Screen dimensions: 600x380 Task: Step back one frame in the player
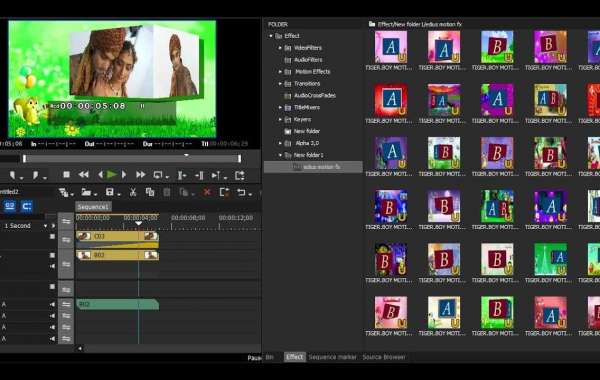click(x=100, y=175)
